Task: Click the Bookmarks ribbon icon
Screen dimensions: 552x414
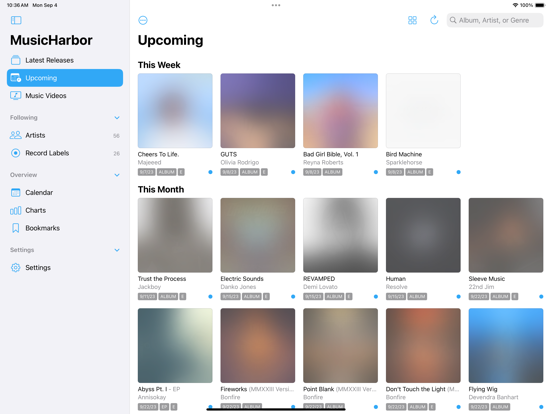Action: 15,228
